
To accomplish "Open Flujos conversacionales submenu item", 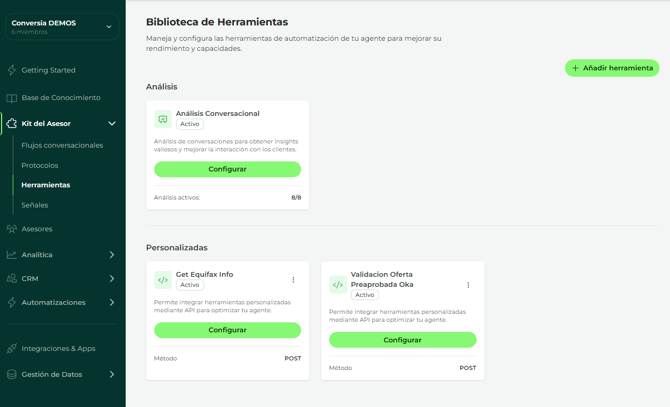I will pyautogui.click(x=62, y=145).
